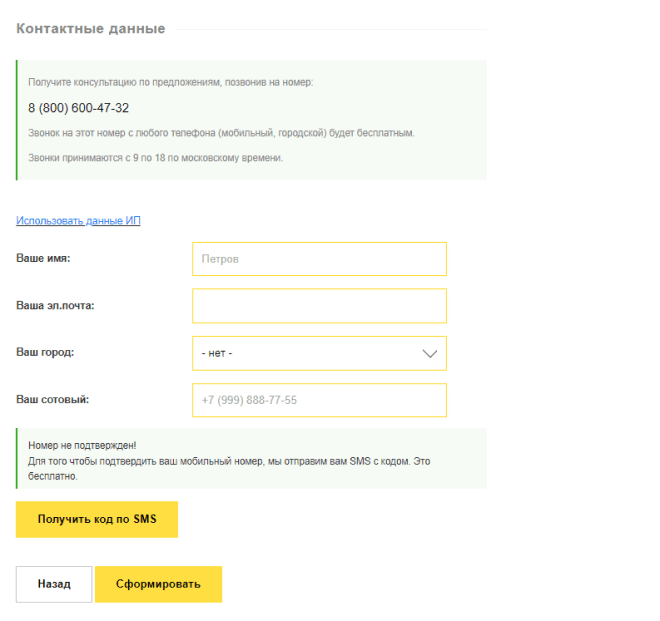
Task: Click the "Контактные данные" section heading
Action: pyautogui.click(x=90, y=28)
